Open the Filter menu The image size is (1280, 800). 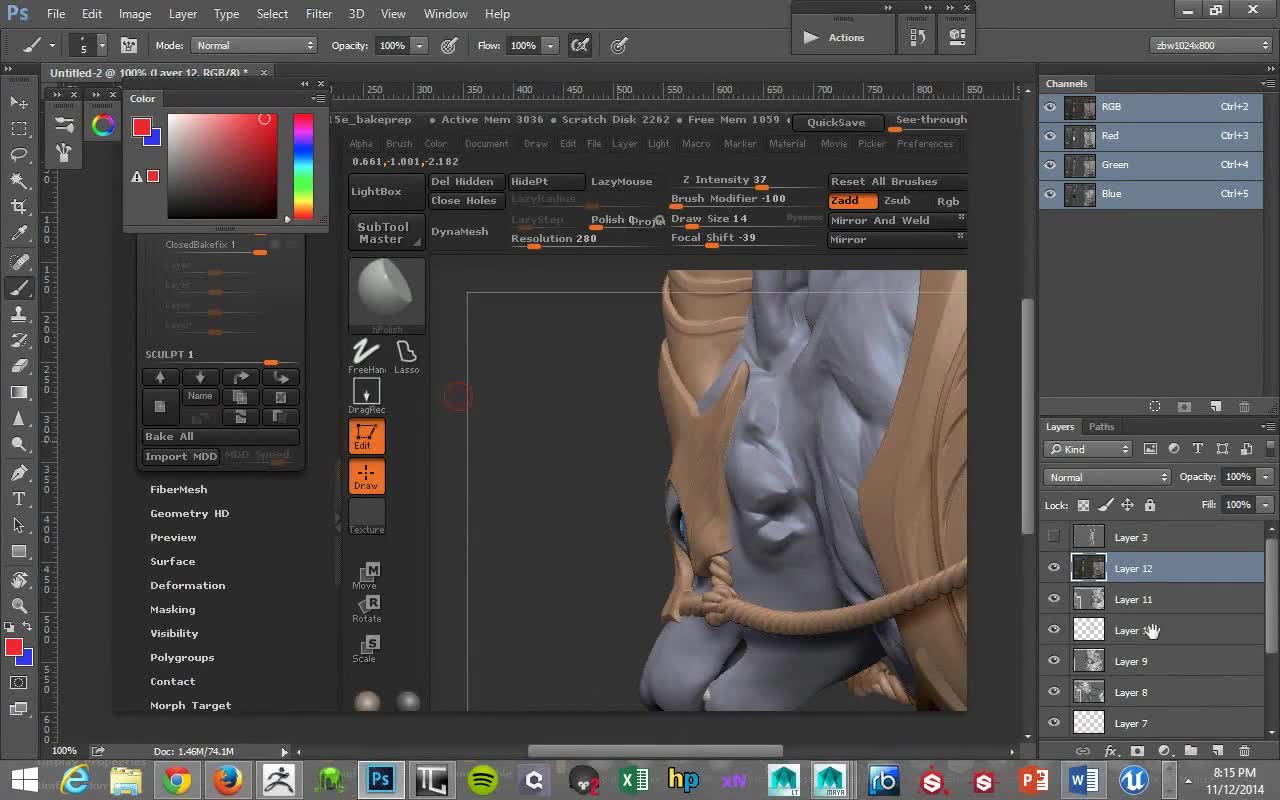(x=319, y=14)
